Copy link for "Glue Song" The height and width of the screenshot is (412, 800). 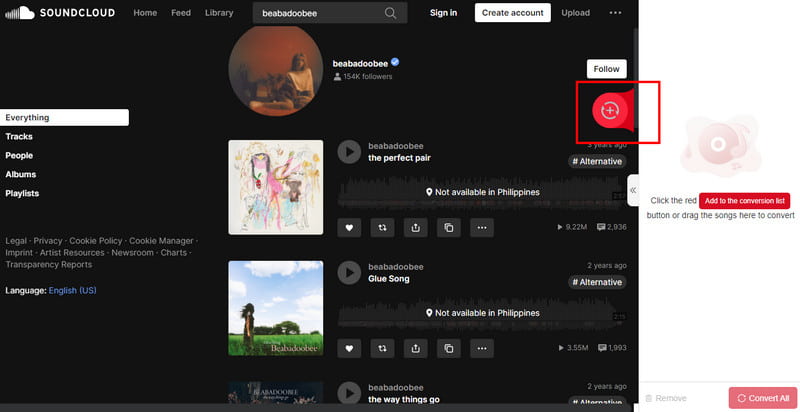pos(449,349)
